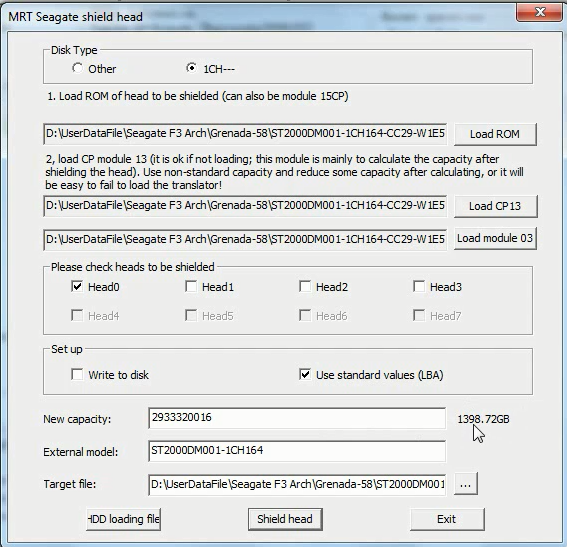Click the disabled Head5 checkbox
Image resolution: width=567 pixels, height=547 pixels.
tap(191, 316)
